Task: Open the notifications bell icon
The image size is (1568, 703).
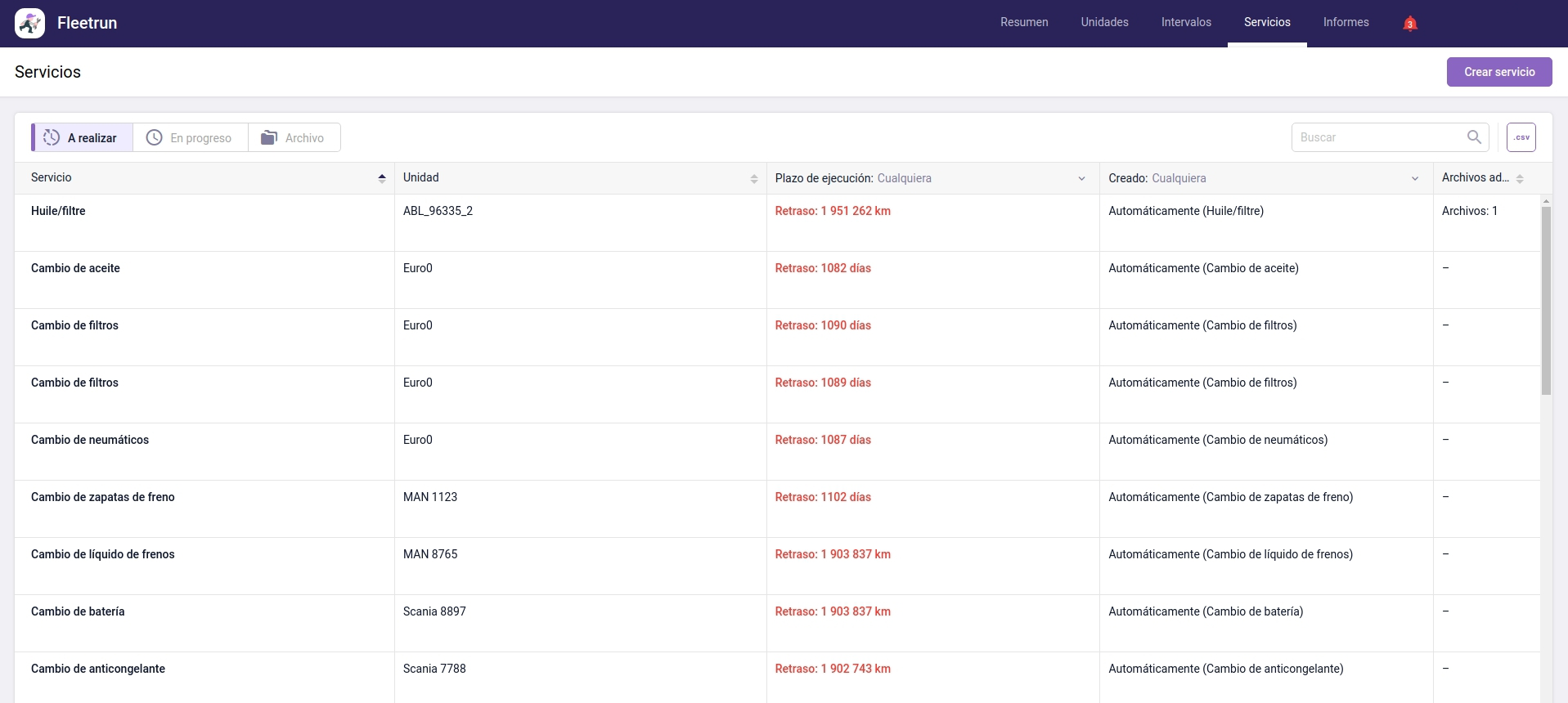Action: (x=1409, y=24)
